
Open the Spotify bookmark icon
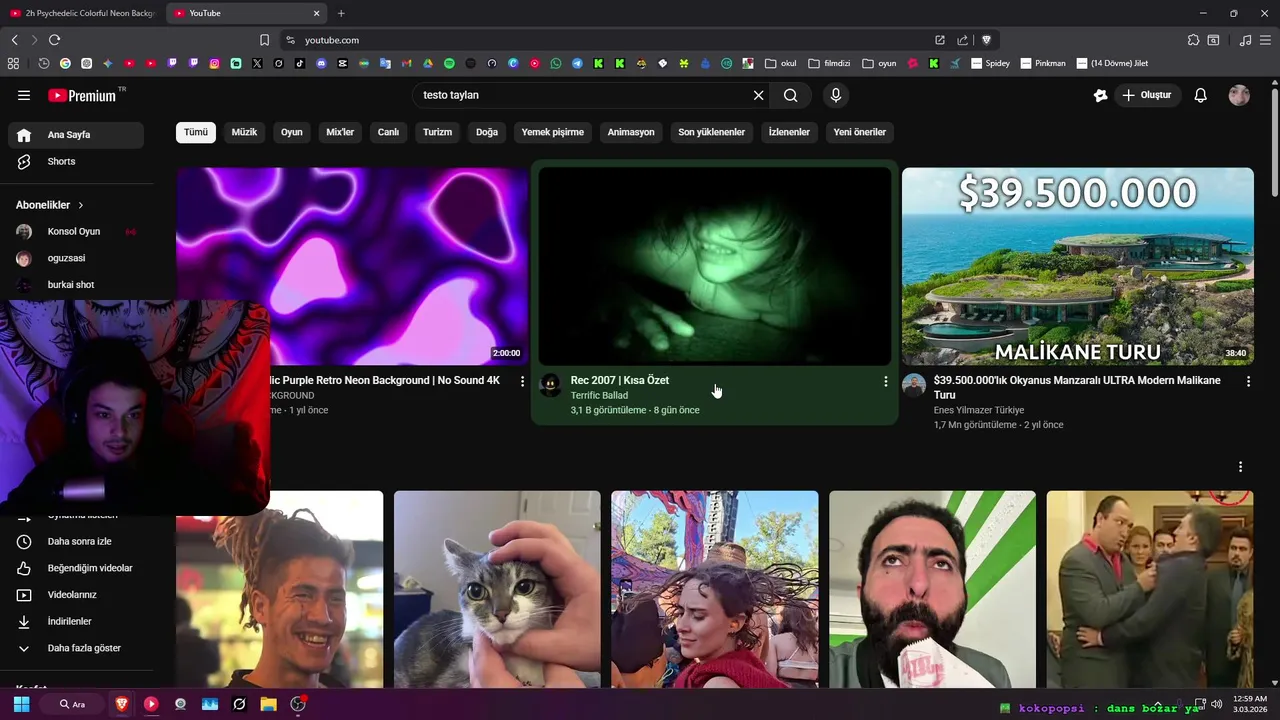[449, 63]
